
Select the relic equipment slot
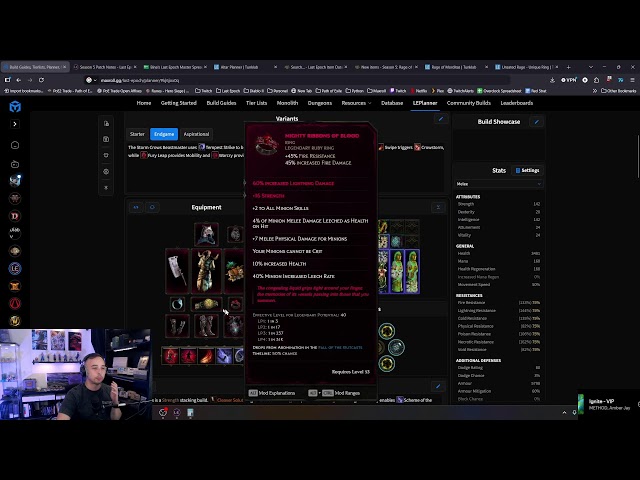(x=235, y=326)
